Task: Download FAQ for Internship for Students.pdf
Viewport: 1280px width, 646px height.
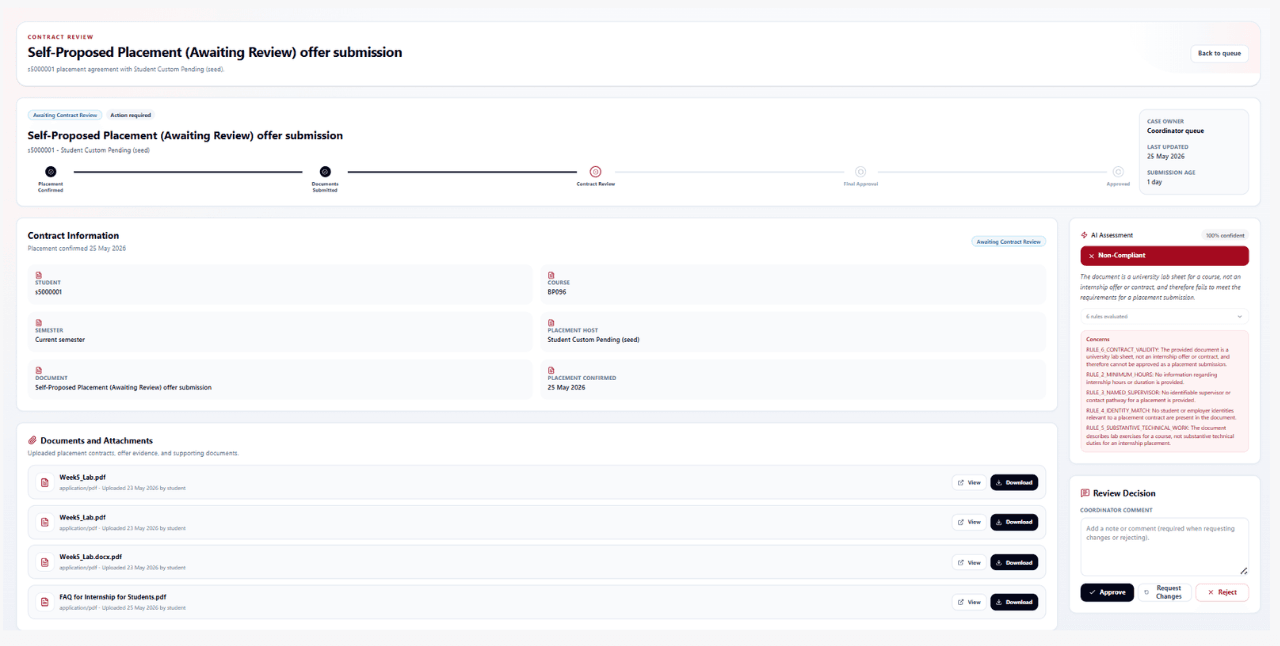Action: (1014, 602)
